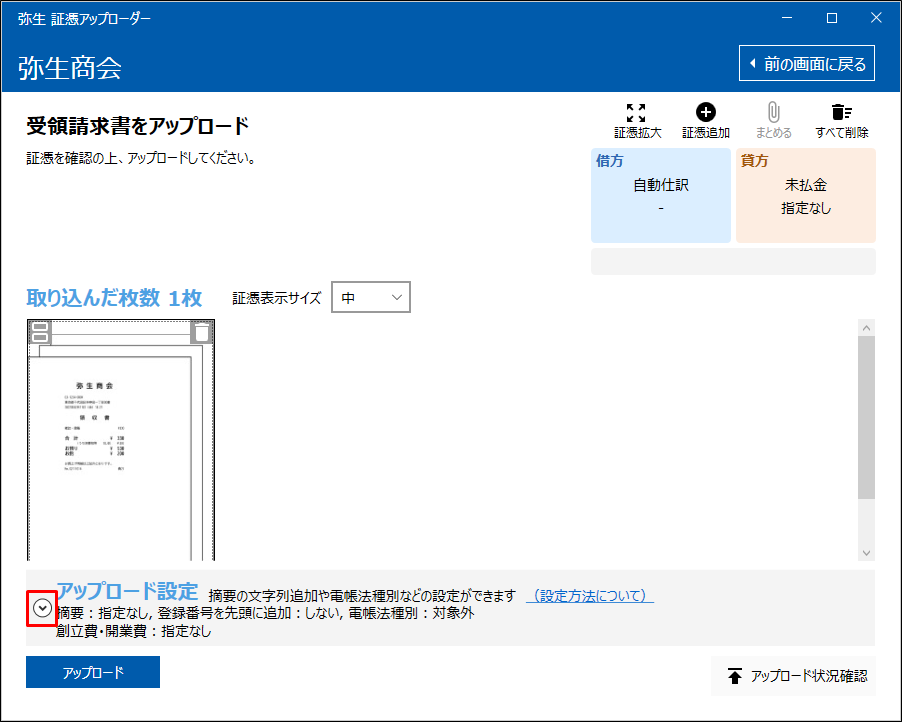Maximize the 証憑アップローダー window

click(x=831, y=18)
